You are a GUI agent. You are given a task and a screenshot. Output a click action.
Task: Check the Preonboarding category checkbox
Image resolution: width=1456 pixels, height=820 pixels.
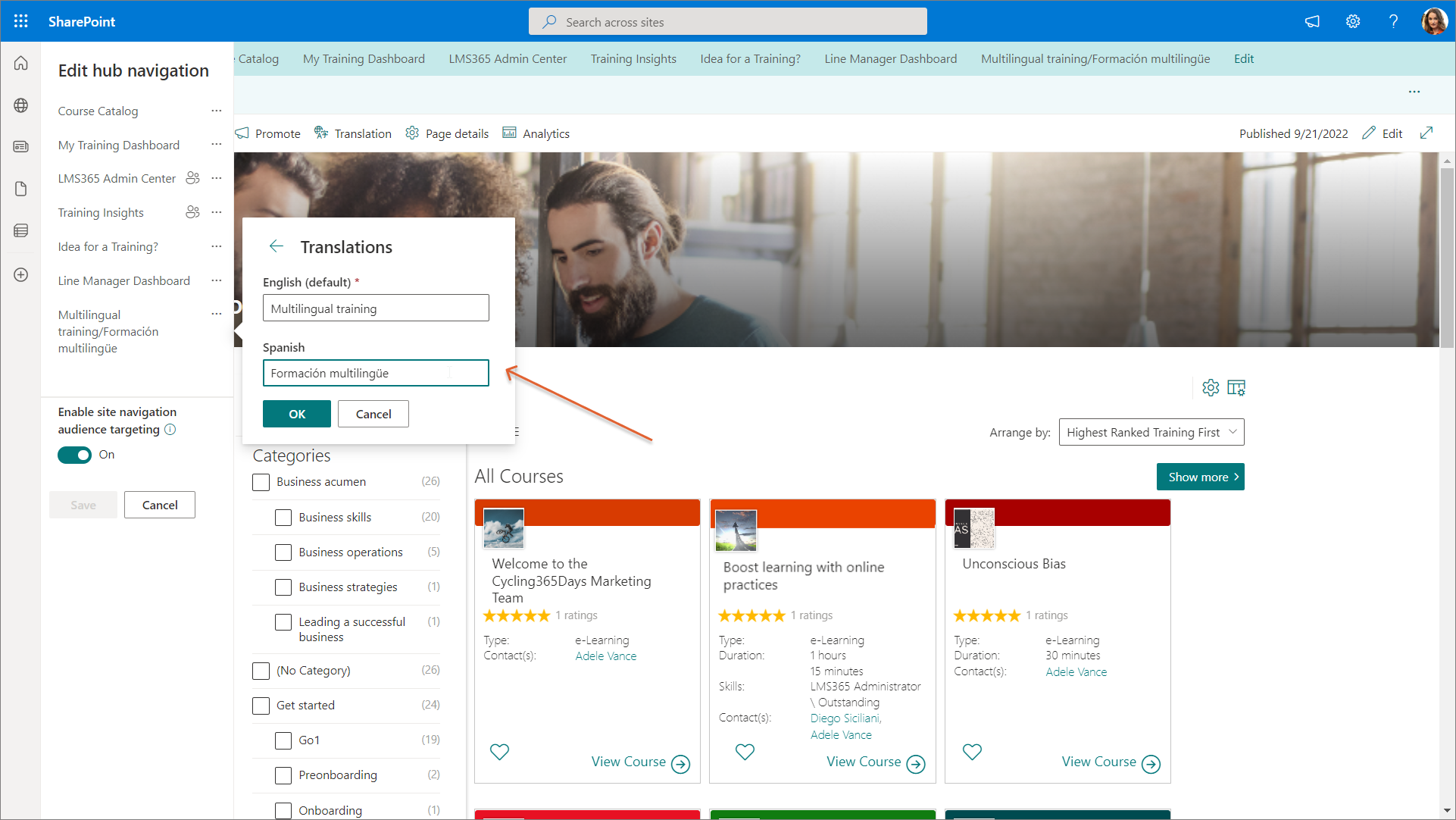pos(283,775)
